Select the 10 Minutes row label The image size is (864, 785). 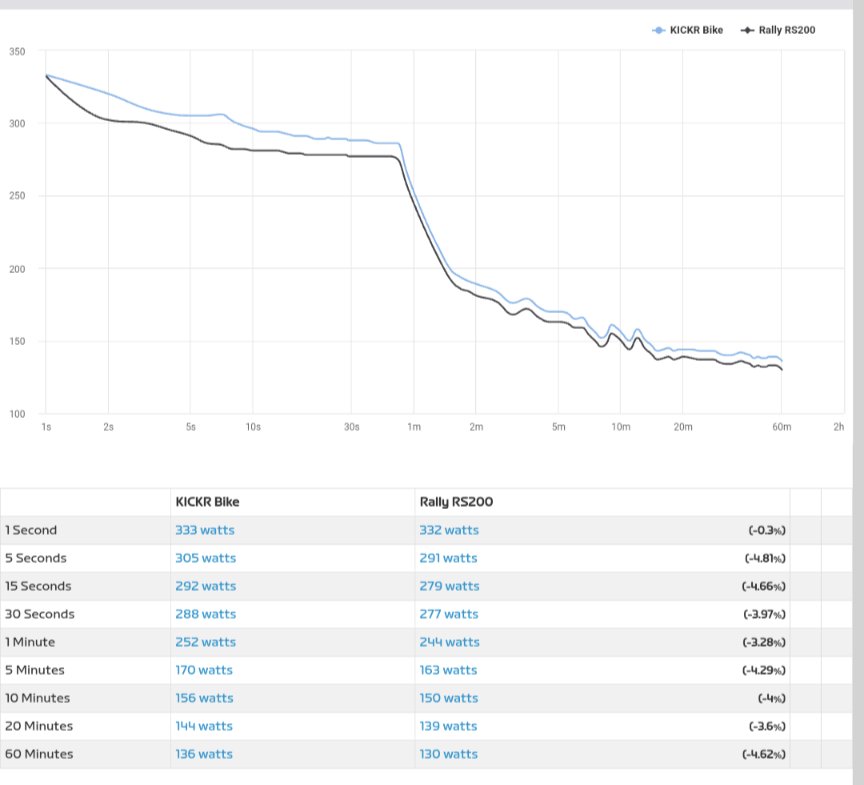point(37,698)
